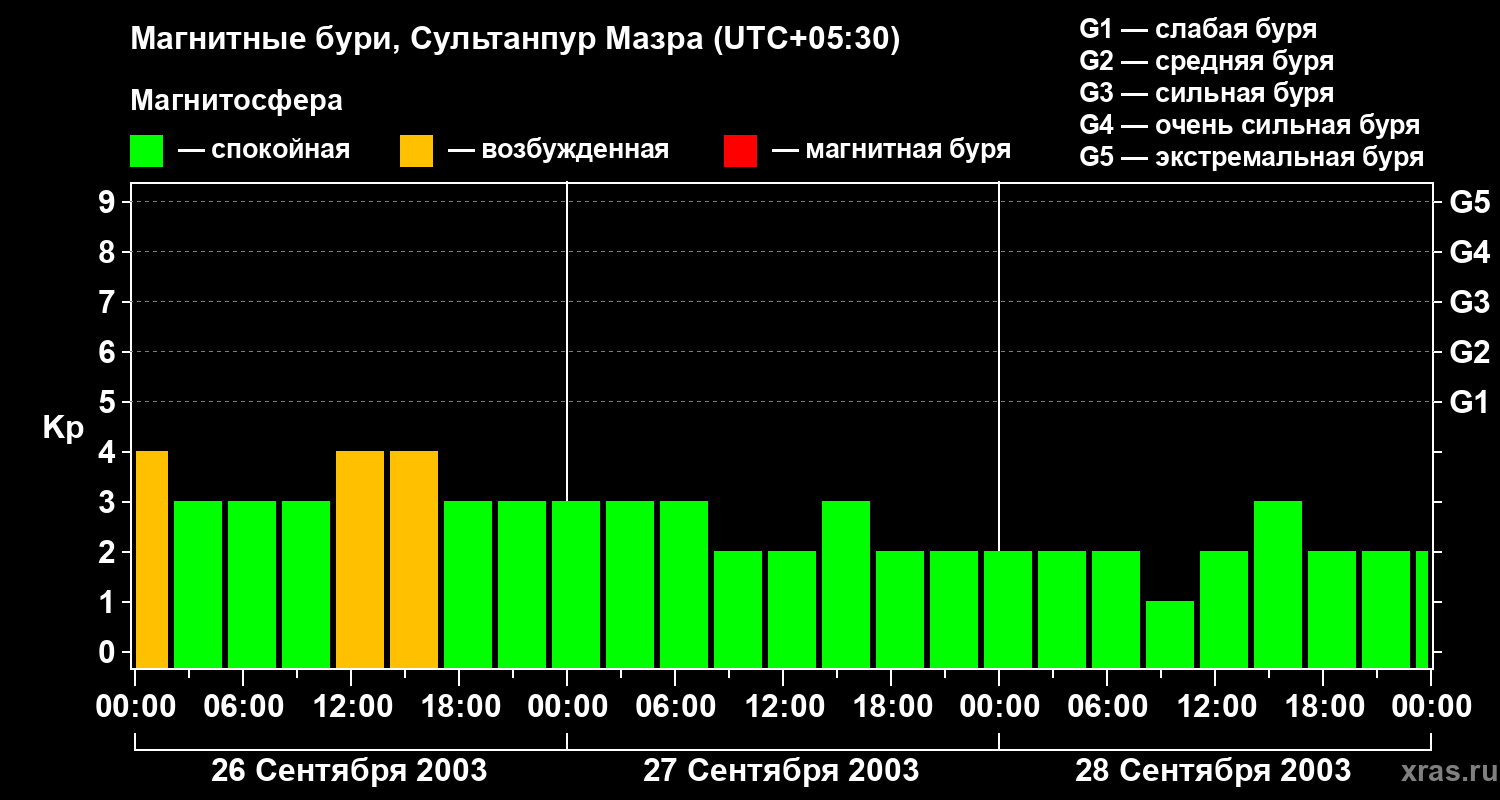Click the Kp axis value 1
The width and height of the screenshot is (1500, 800).
[x=109, y=602]
